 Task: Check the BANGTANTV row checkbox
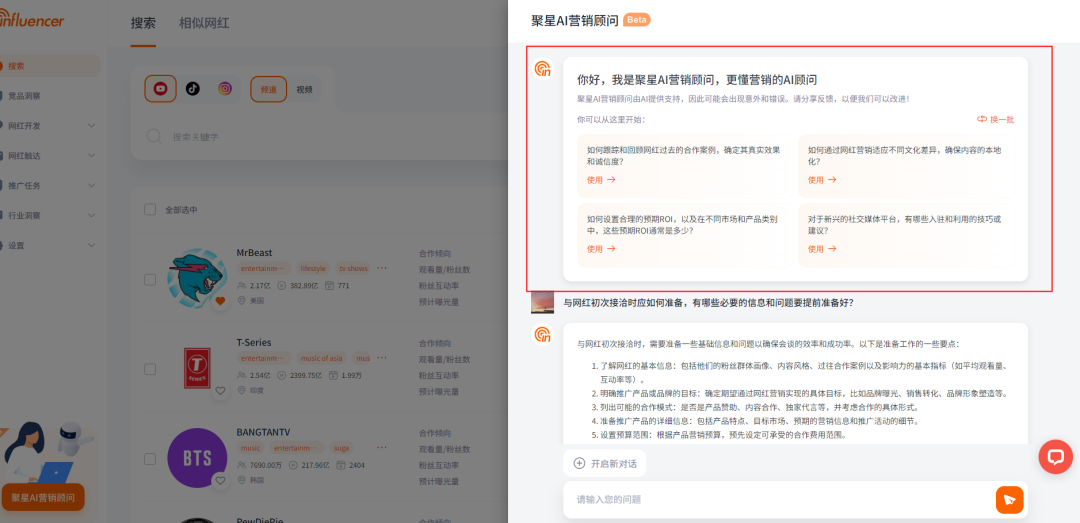[149, 459]
